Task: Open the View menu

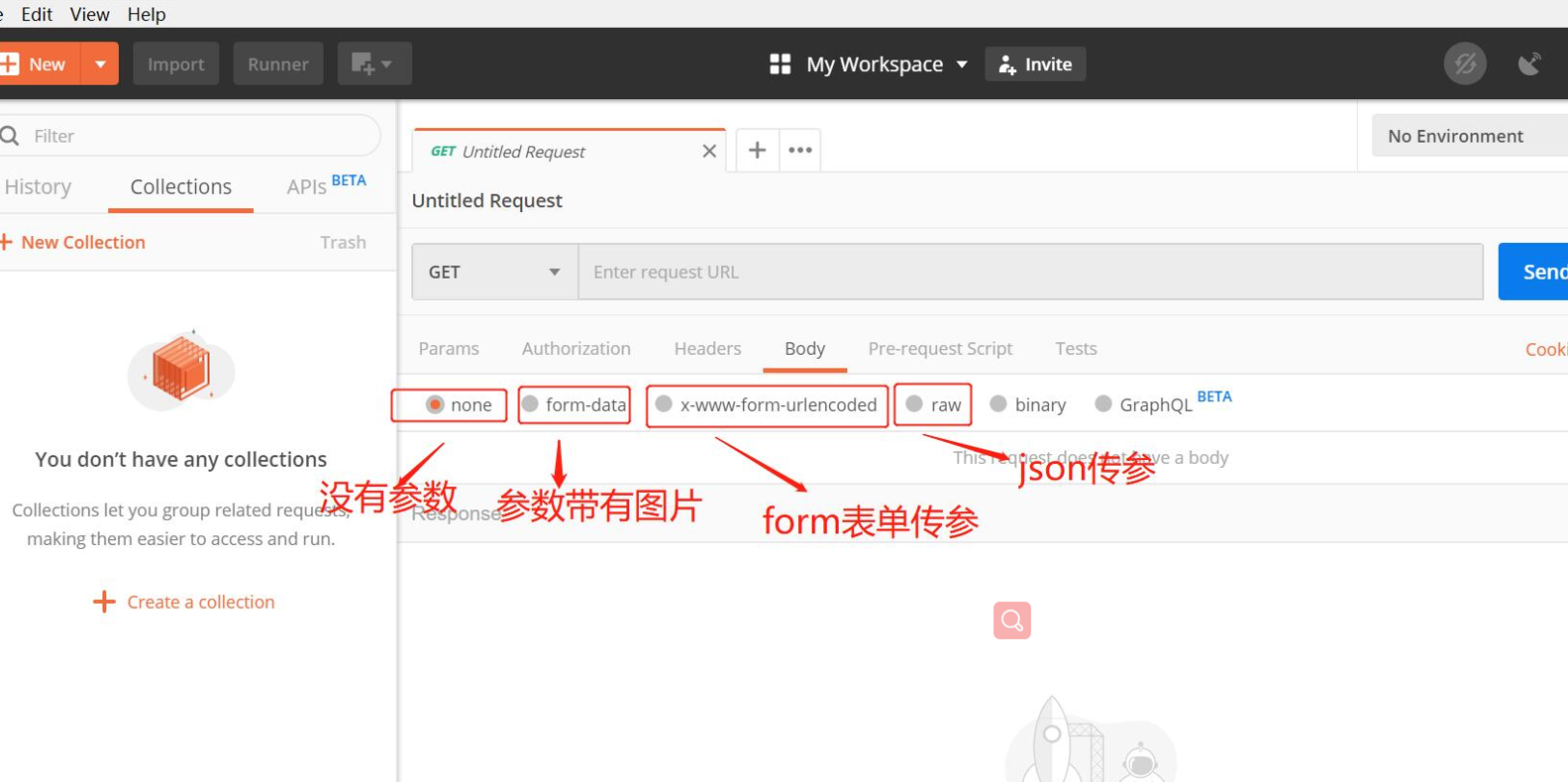Action: click(89, 14)
